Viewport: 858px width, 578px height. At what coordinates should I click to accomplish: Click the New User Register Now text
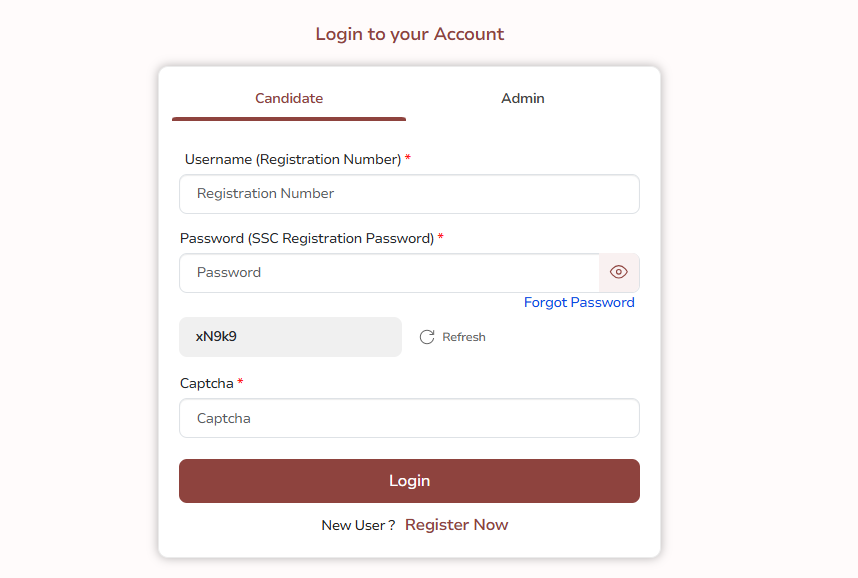click(456, 524)
